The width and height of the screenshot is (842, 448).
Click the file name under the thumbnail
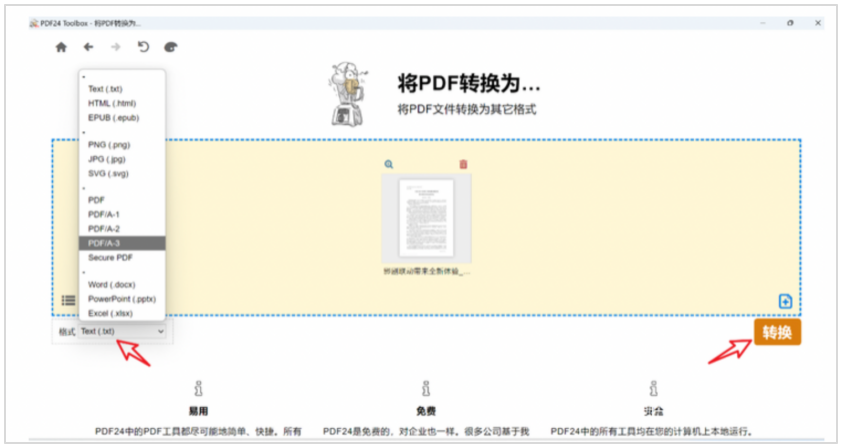tap(426, 271)
